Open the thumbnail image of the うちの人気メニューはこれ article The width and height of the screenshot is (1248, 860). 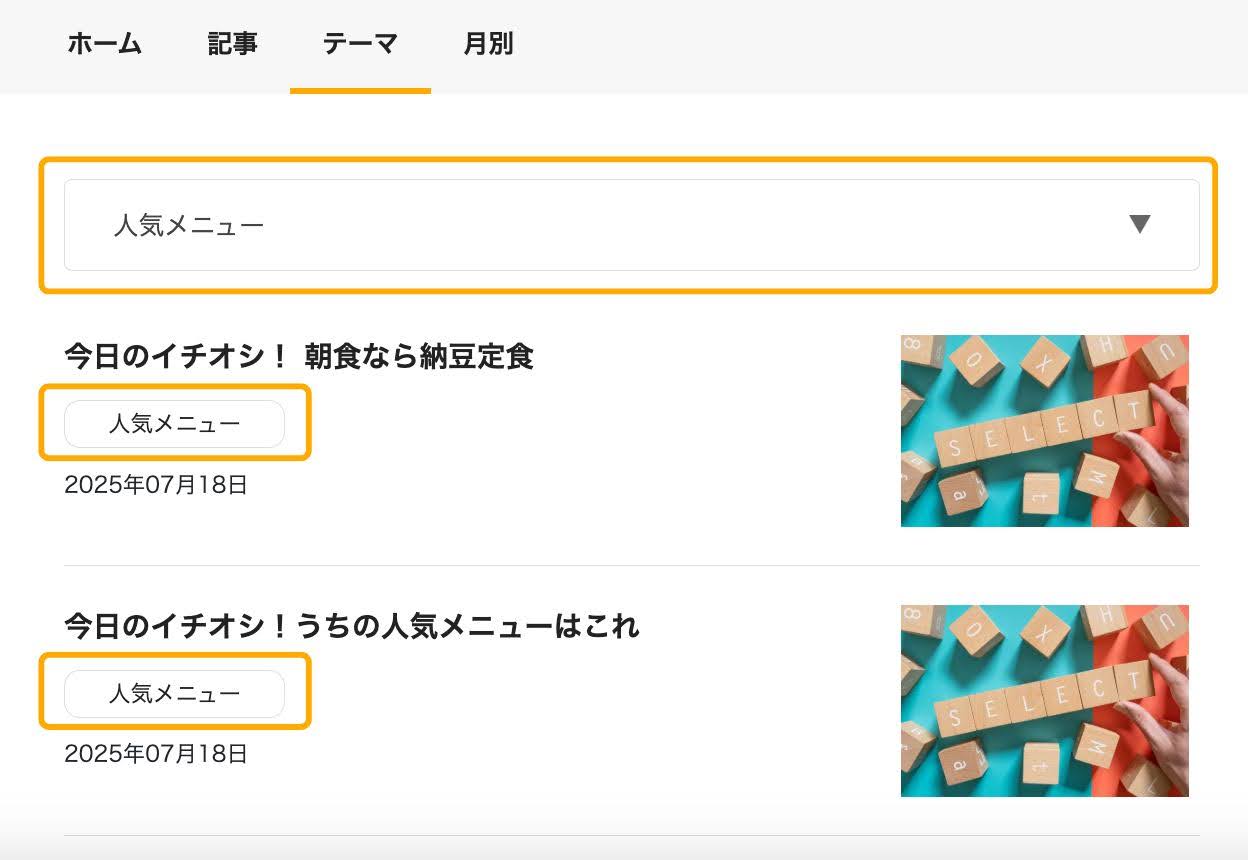tap(1044, 701)
